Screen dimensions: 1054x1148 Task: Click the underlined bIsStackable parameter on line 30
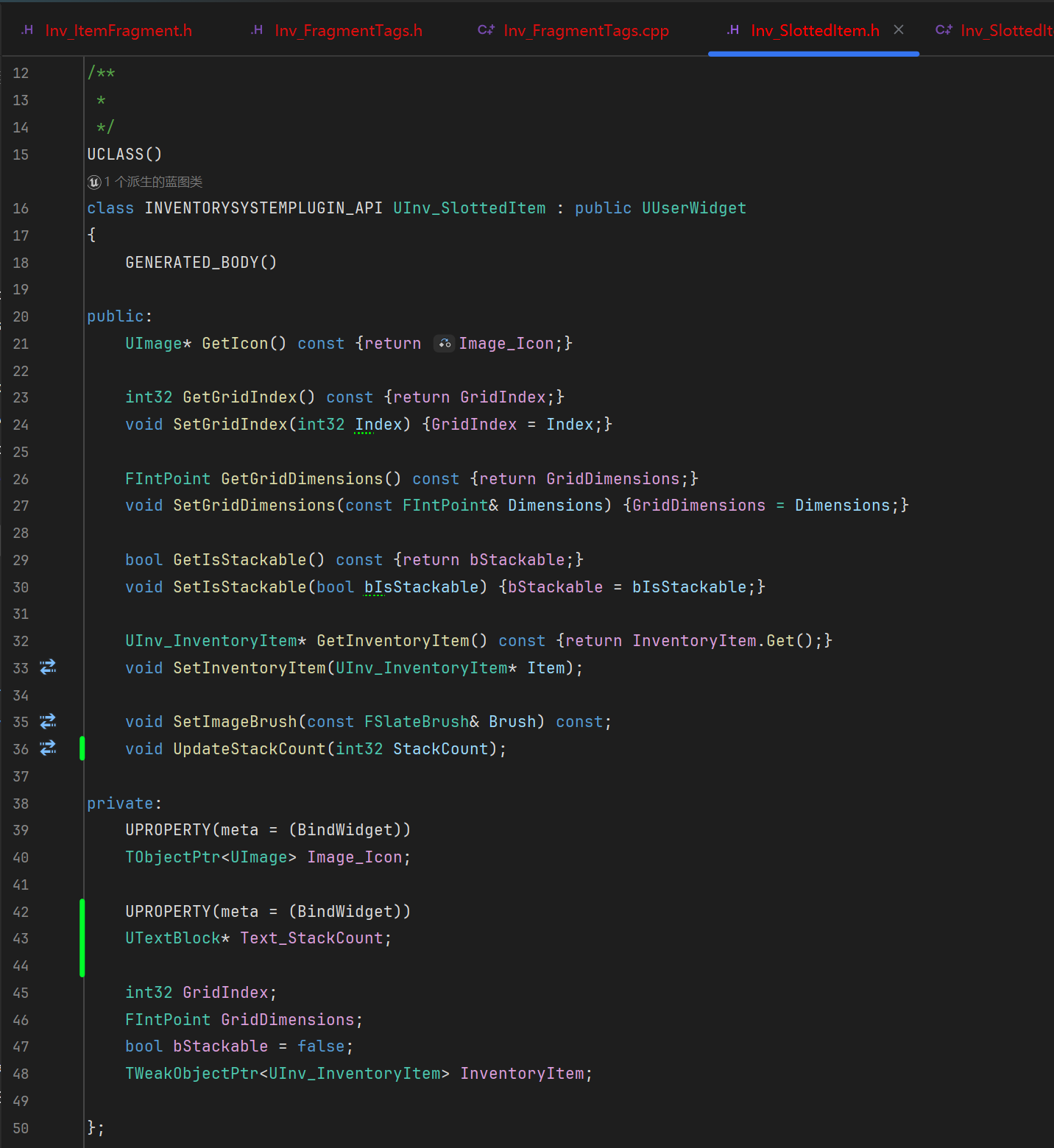(422, 587)
